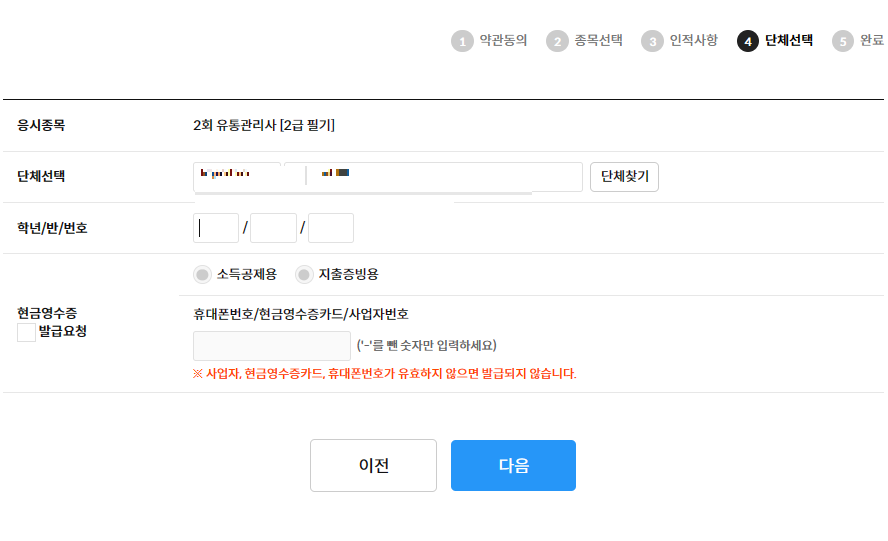
Task: Click the 반 (middle) input box
Action: pyautogui.click(x=273, y=228)
